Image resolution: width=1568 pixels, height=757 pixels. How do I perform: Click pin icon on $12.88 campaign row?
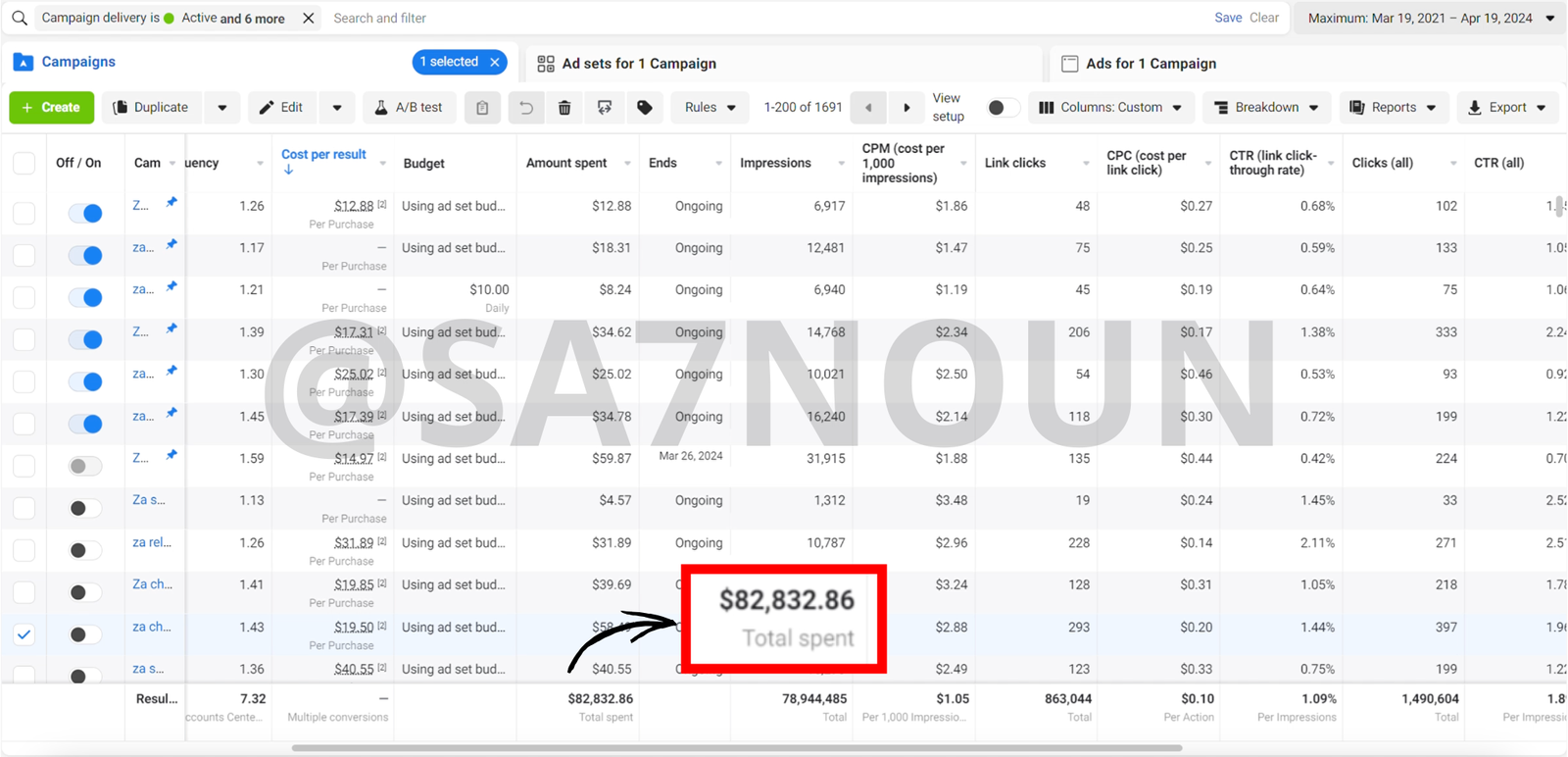(x=171, y=202)
